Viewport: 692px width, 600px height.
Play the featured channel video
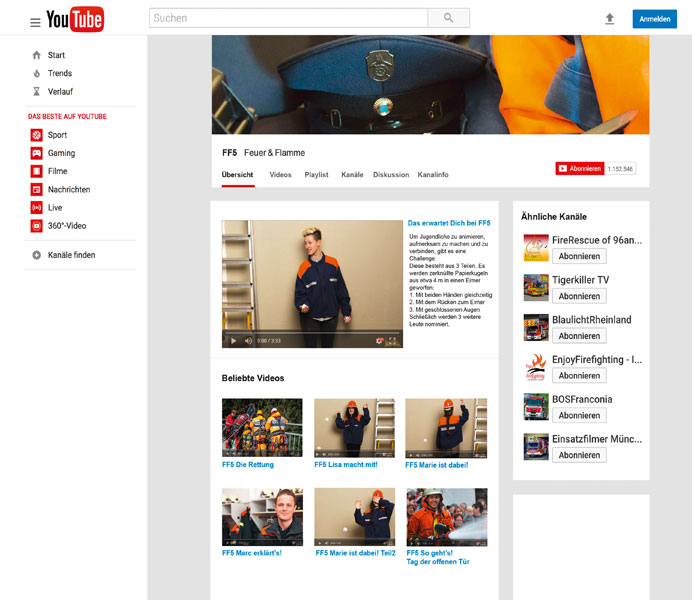[234, 341]
